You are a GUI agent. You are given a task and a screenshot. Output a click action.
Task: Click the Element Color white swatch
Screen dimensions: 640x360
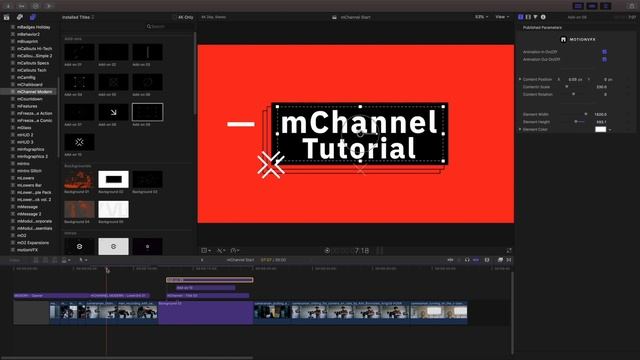click(x=600, y=129)
